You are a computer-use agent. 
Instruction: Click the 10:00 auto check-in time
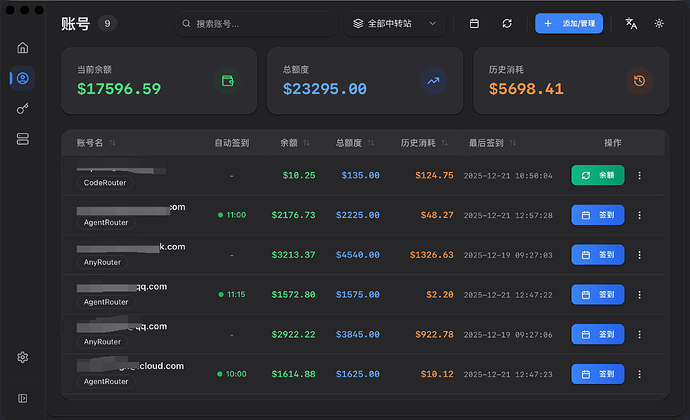tap(232, 374)
